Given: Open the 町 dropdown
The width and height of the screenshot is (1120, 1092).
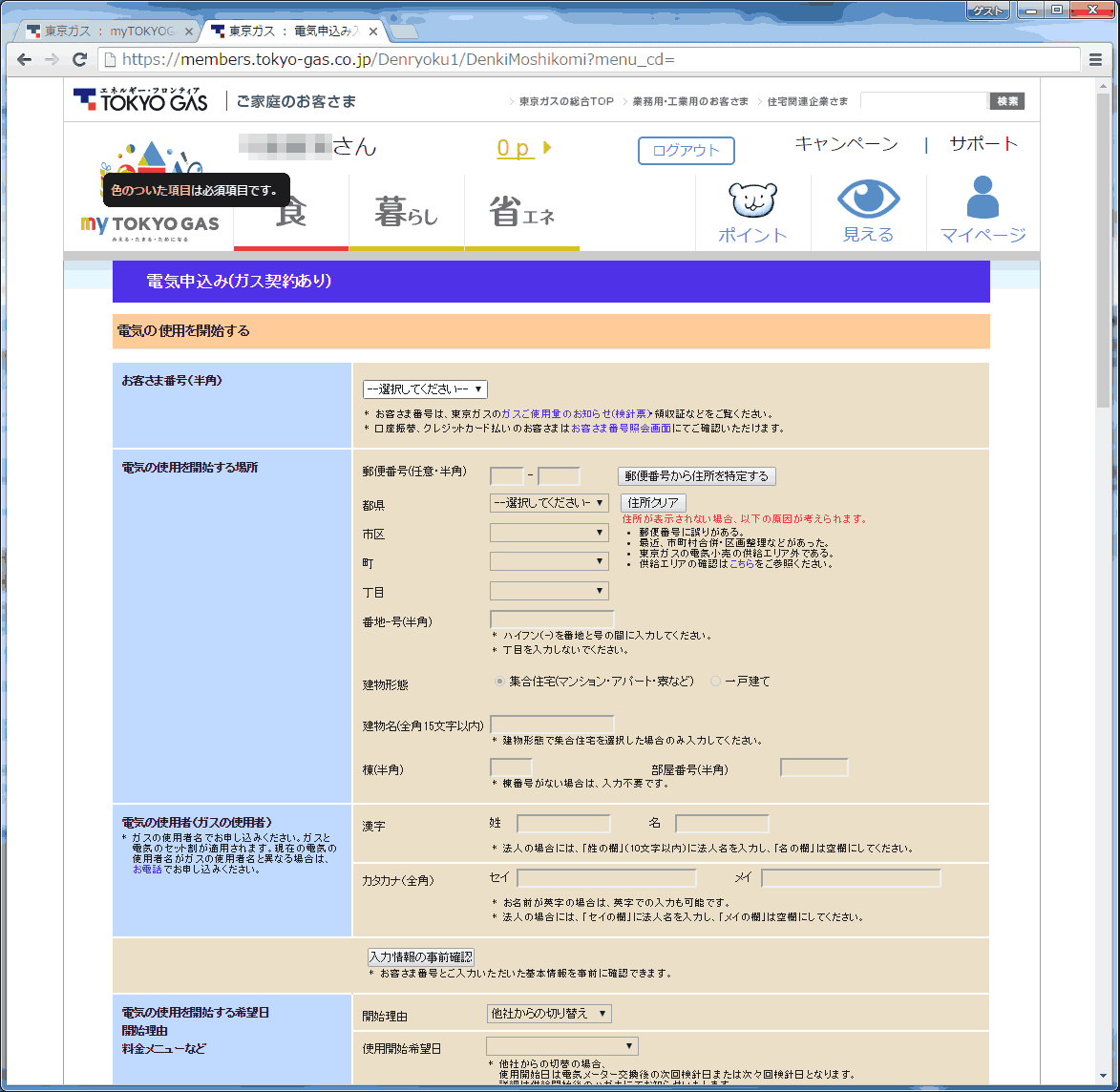Looking at the screenshot, I should [x=549, y=562].
